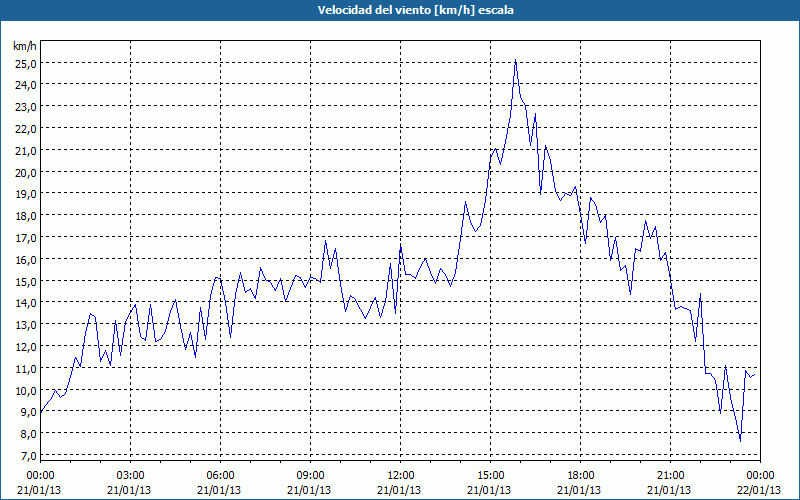Click the chart title 'Velocidad del viento [km/h] escala'
800x500 pixels.
point(415,10)
